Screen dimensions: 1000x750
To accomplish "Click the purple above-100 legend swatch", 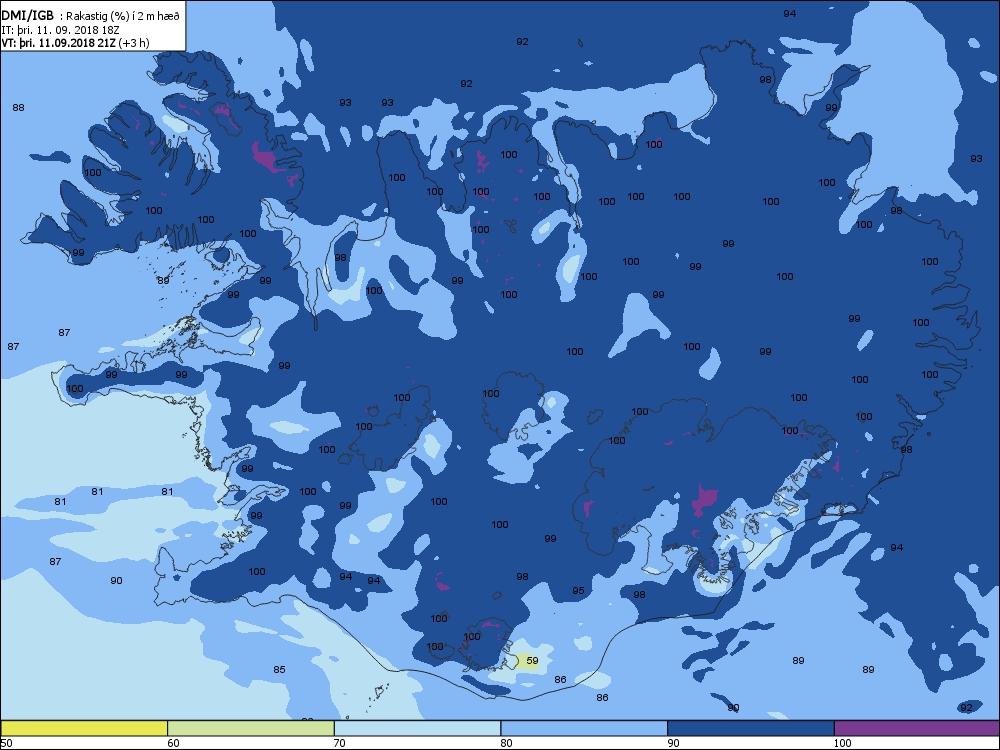I will click(916, 728).
